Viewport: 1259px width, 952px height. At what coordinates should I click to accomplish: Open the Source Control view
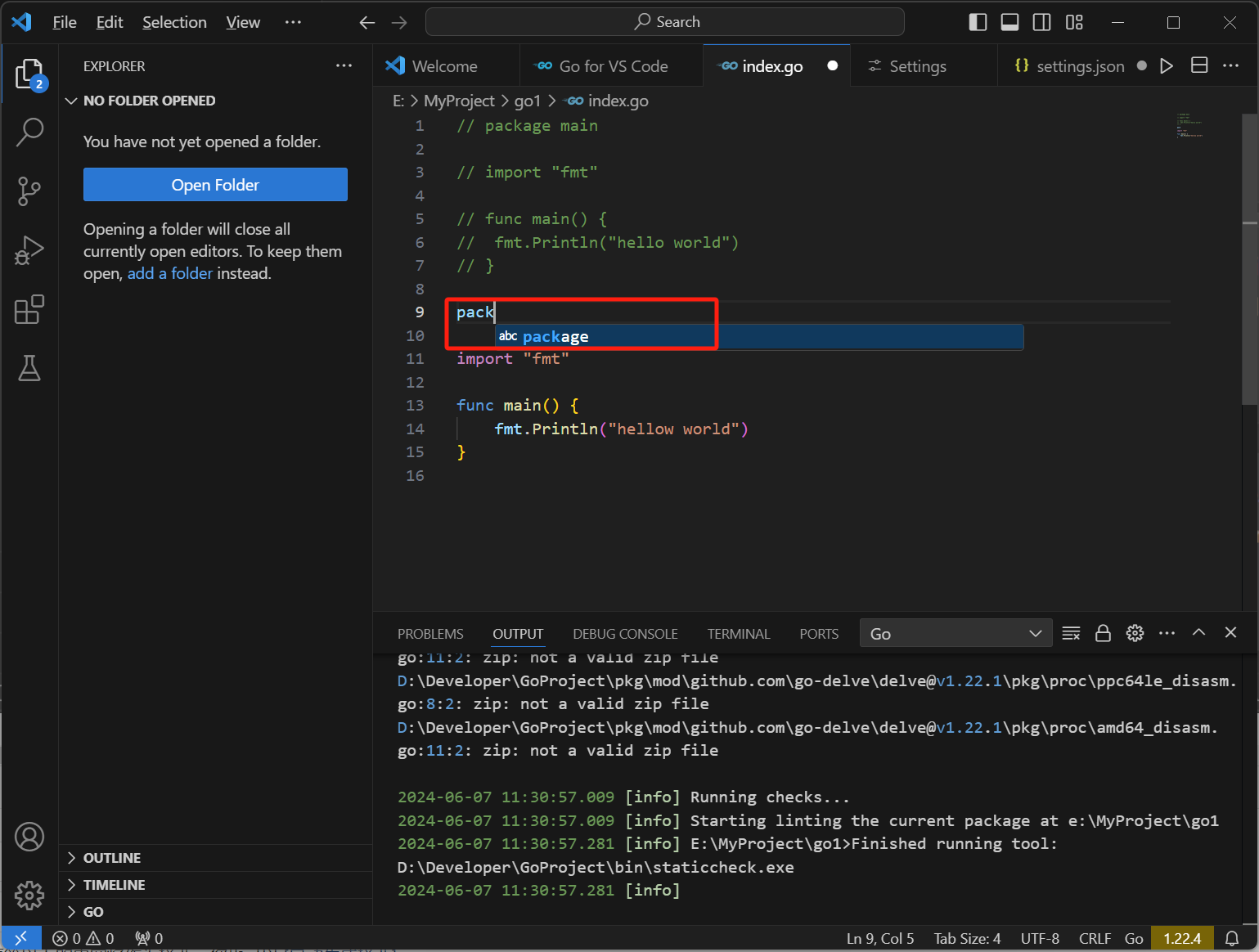click(29, 191)
